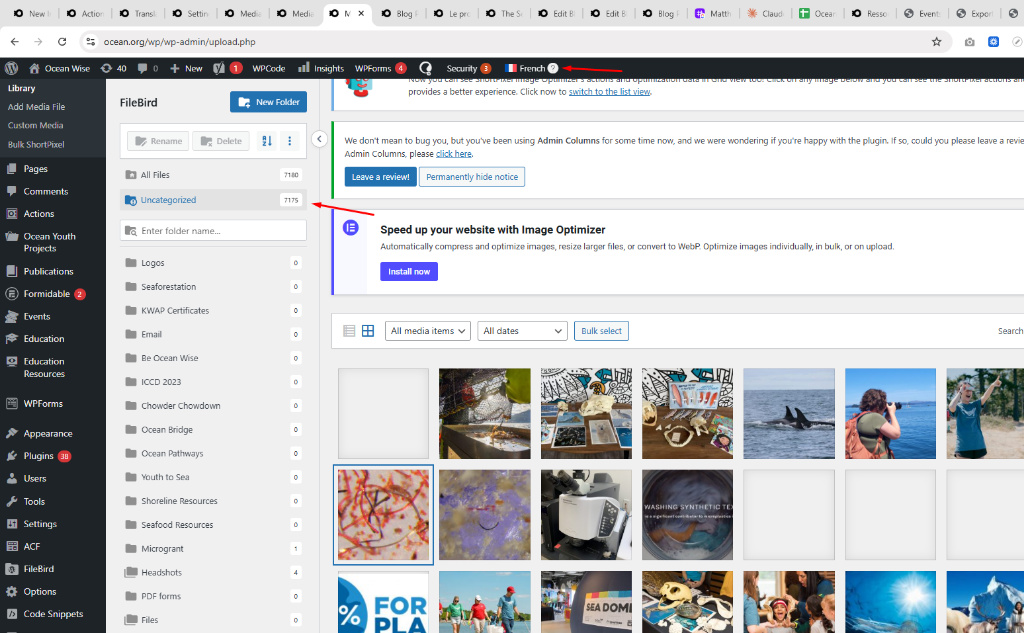Select the All Files folder
Screen dimensions: 1024x633
click(x=214, y=174)
